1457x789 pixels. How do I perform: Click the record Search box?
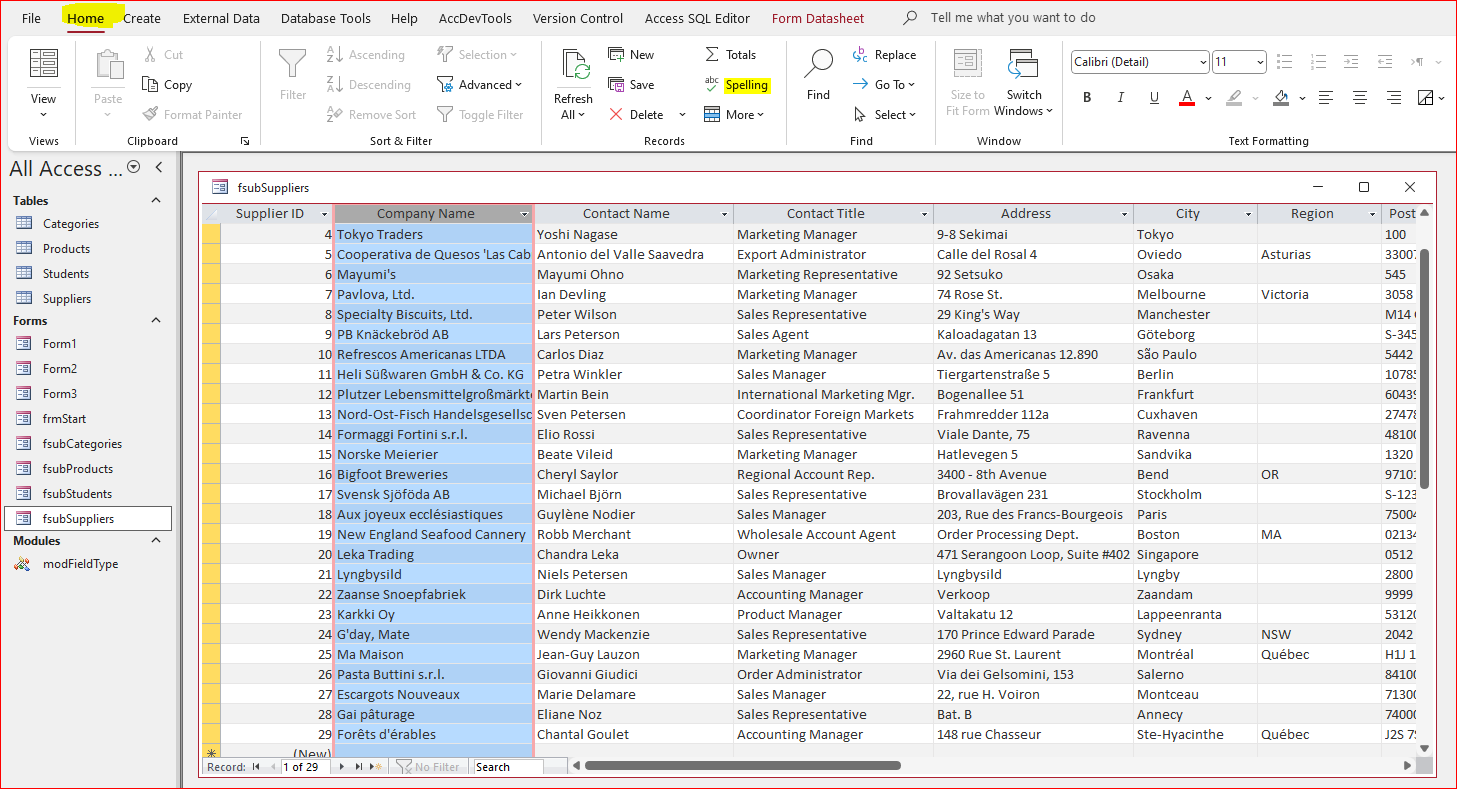508,767
